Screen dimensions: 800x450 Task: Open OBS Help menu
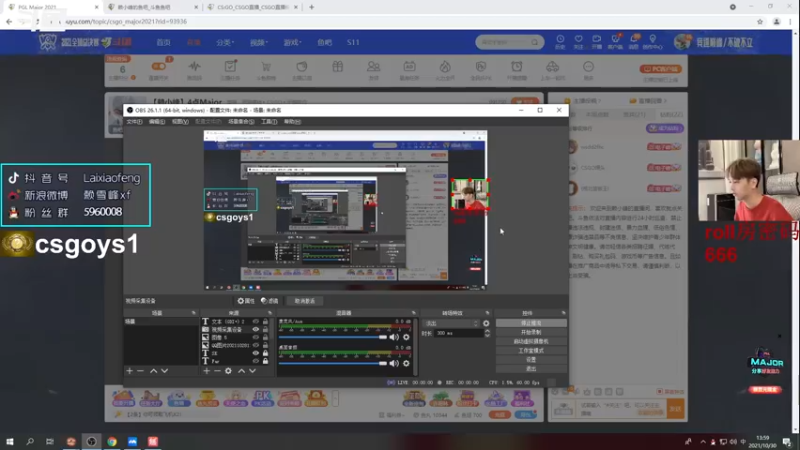292,121
